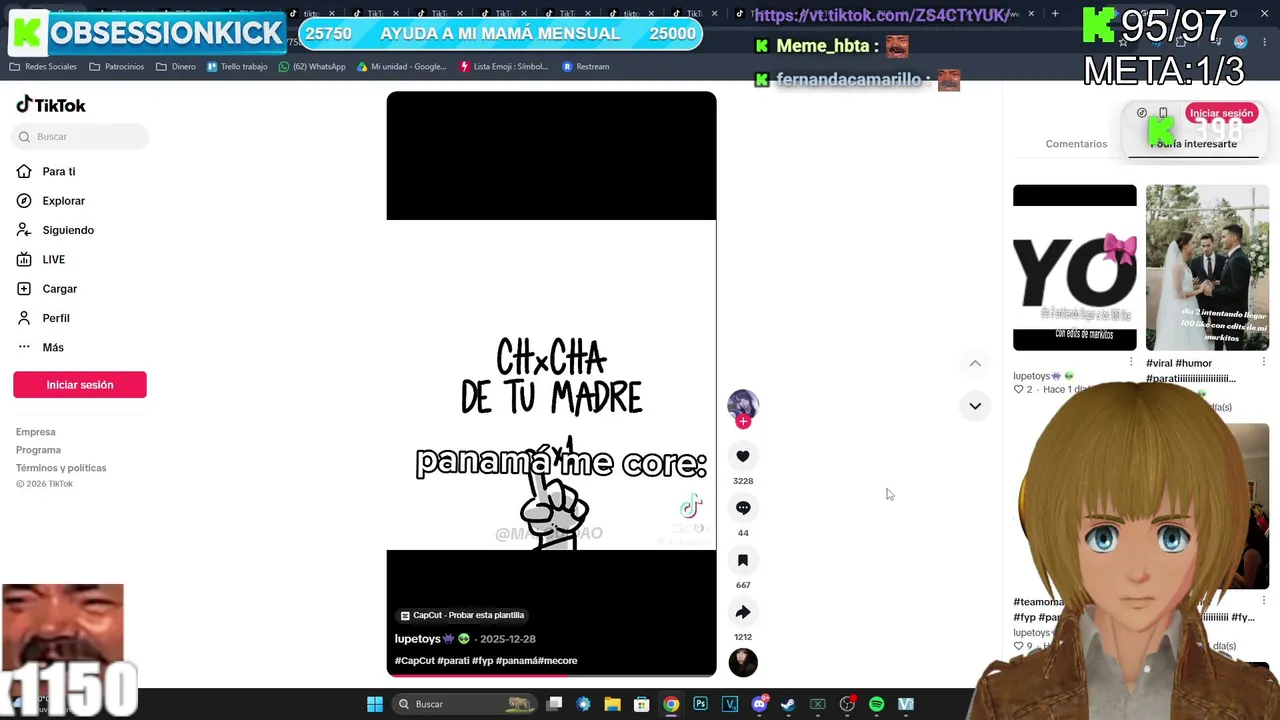Click the taskbar Buscar search box

(x=465, y=704)
